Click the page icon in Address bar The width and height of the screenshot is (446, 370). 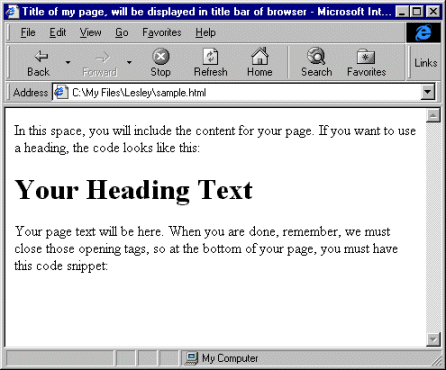[x=60, y=92]
